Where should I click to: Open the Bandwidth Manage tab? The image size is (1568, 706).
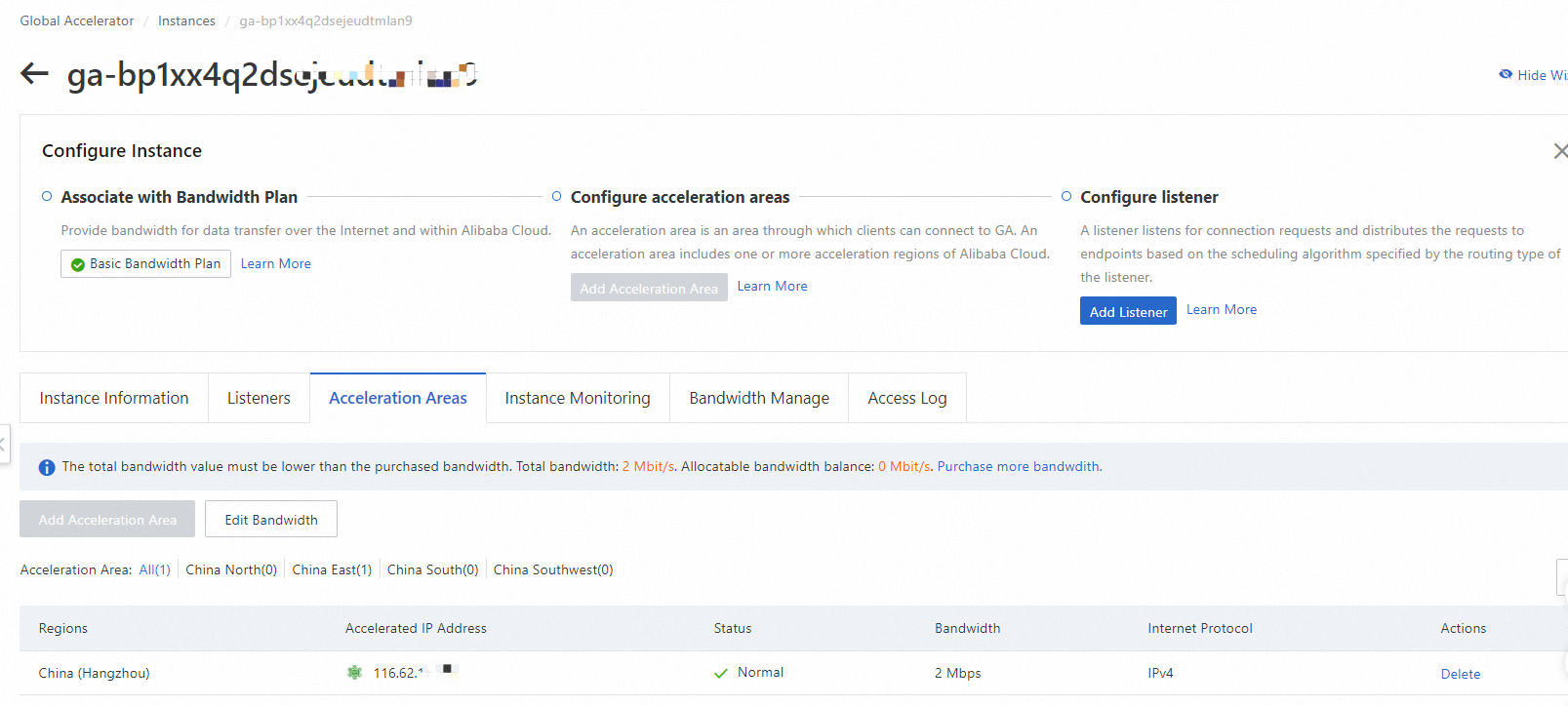coord(759,398)
